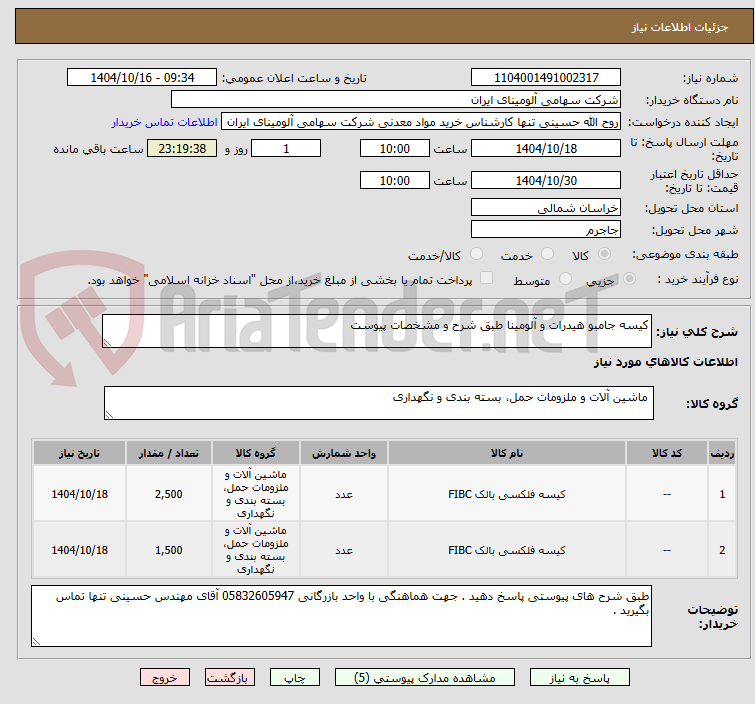Click the price validity date 1404/10/30 field
The image size is (755, 704).
pyautogui.click(x=546, y=181)
